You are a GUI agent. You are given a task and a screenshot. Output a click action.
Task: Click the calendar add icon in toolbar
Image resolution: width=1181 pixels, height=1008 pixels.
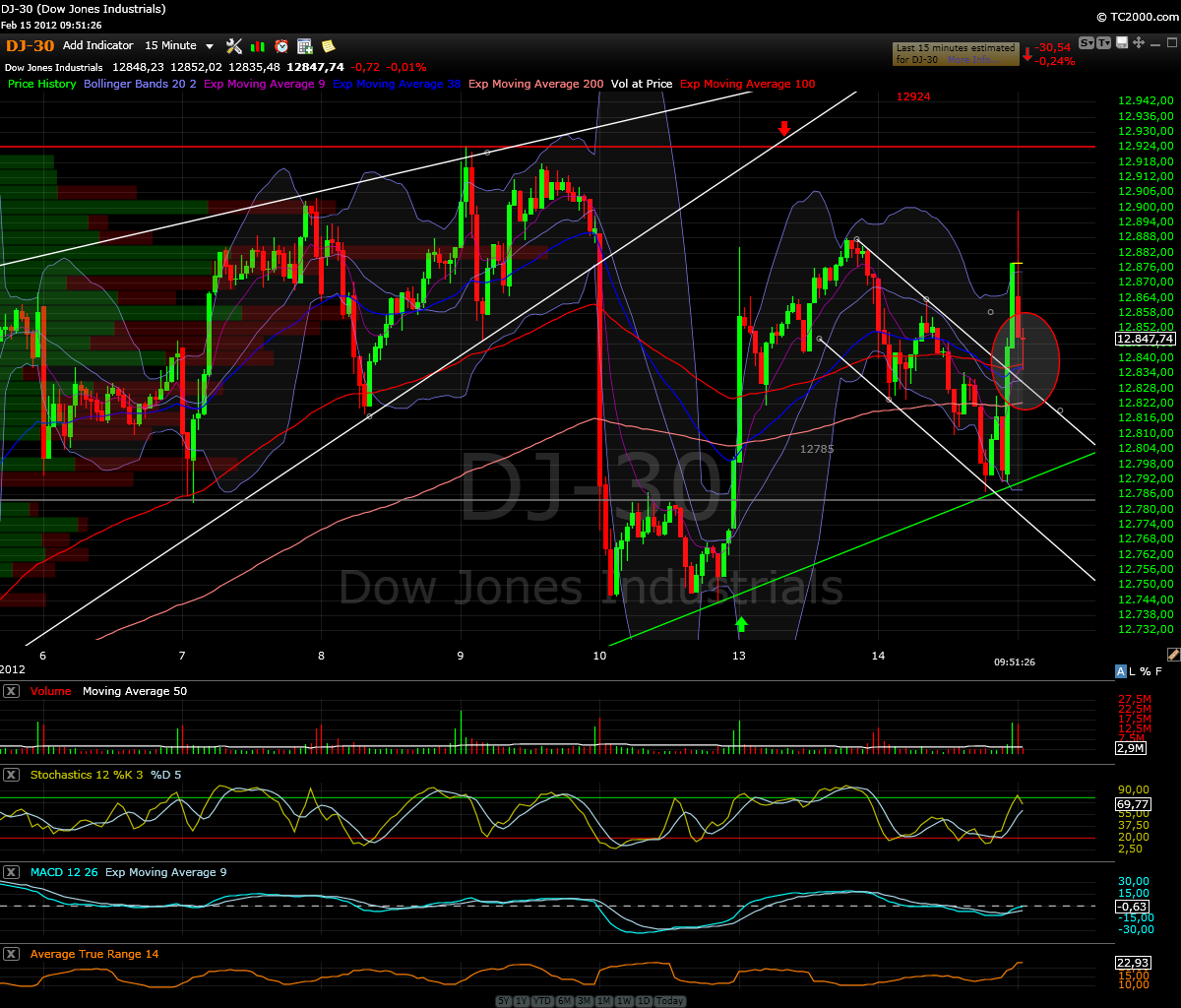point(305,45)
